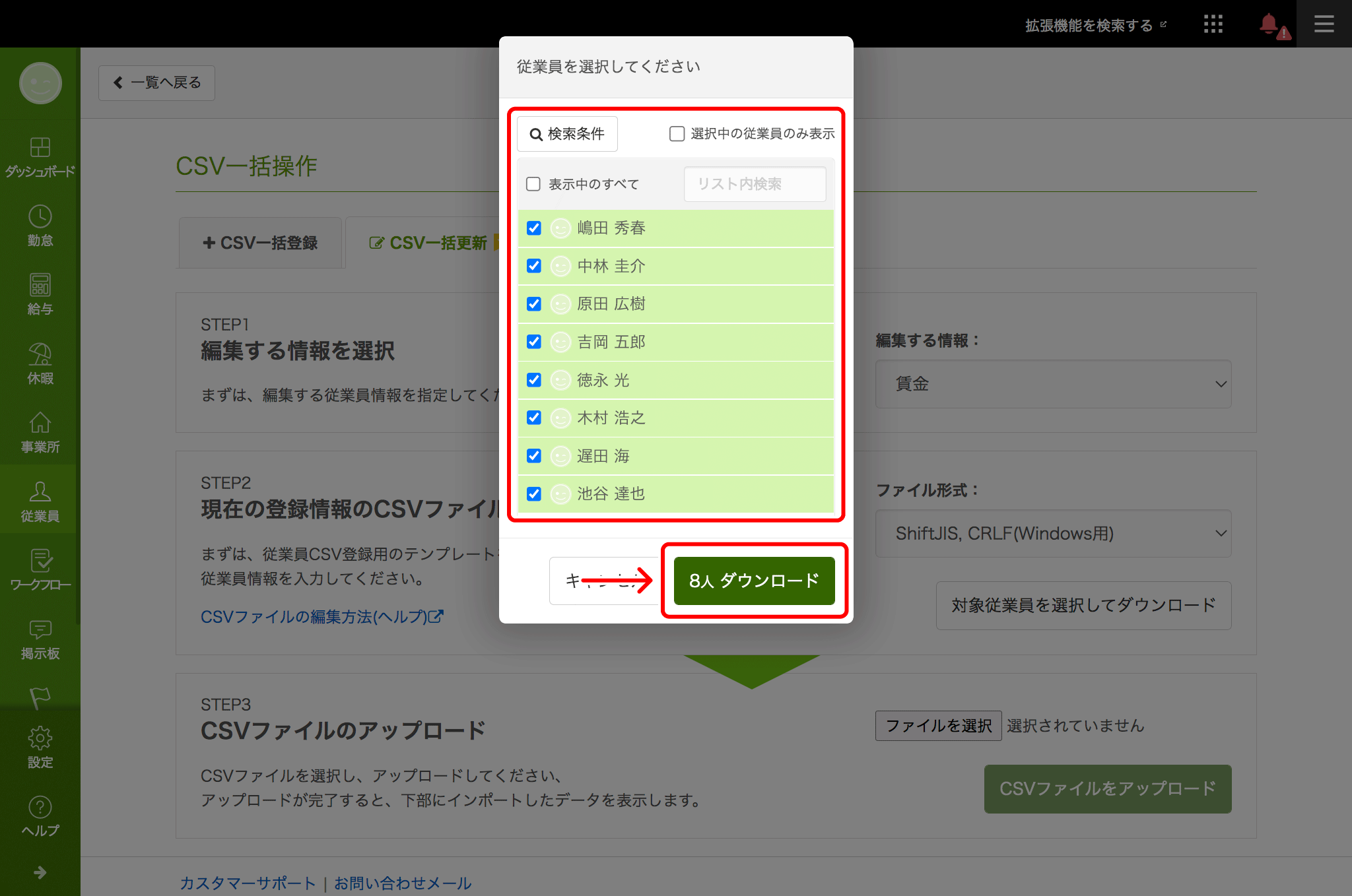Expand the sidebar with the arrow icon

point(40,872)
